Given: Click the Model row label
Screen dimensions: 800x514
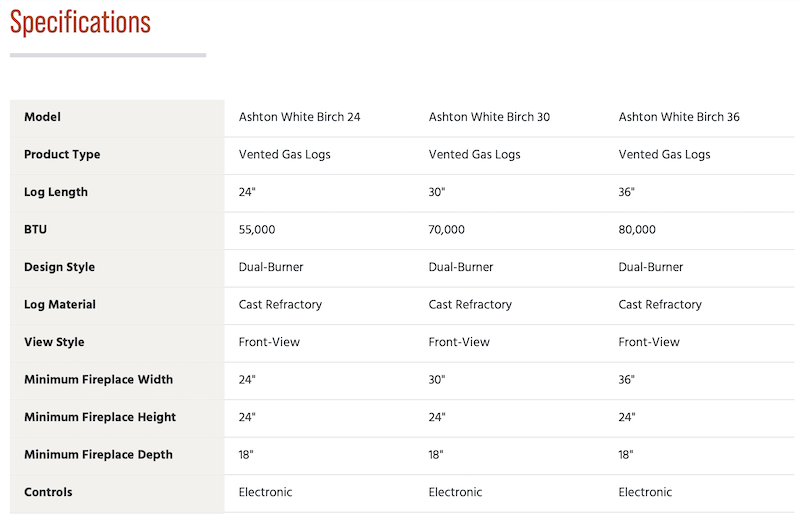Looking at the screenshot, I should [x=42, y=117].
